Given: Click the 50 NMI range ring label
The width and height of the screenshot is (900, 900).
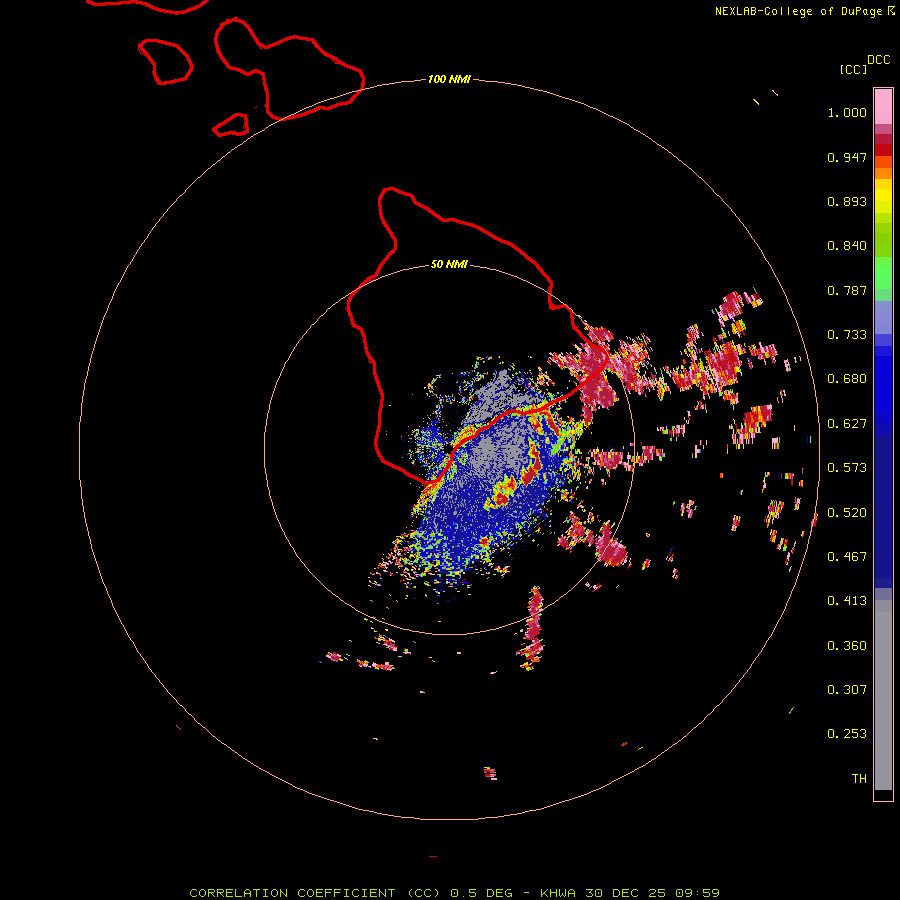Looking at the screenshot, I should pyautogui.click(x=449, y=265).
